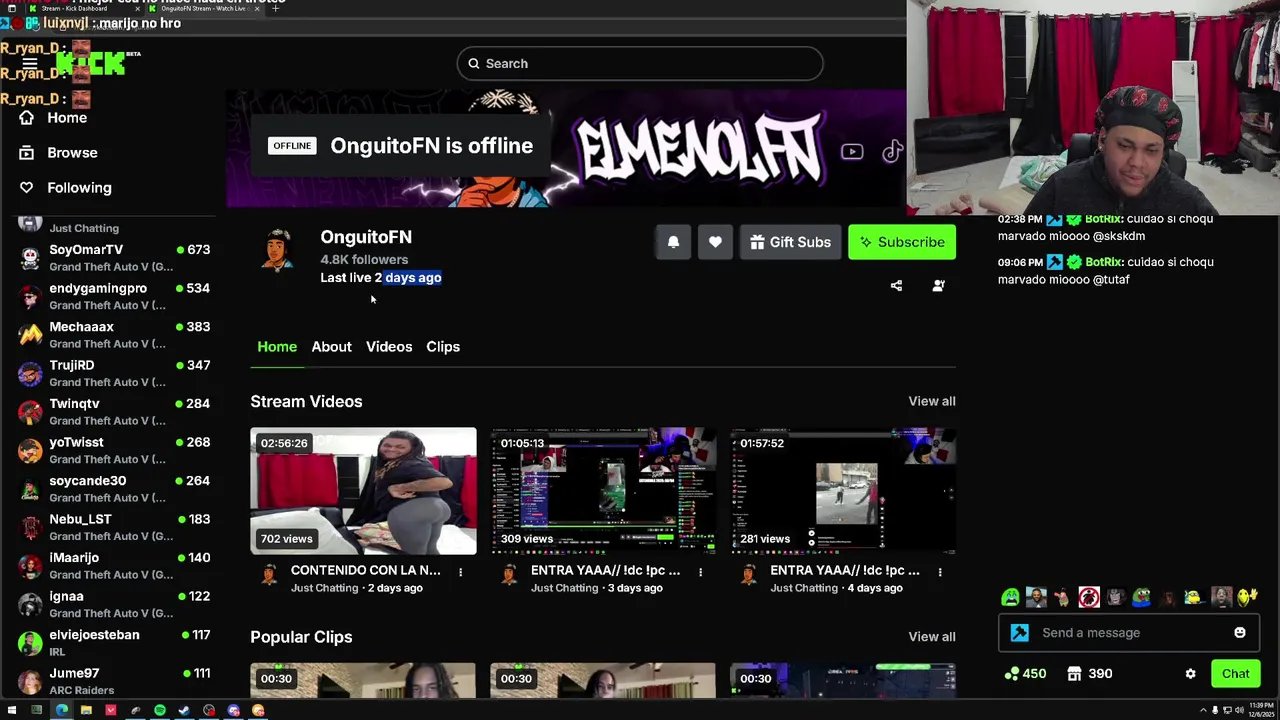Image resolution: width=1280 pixels, height=720 pixels.
Task: Click the notification bell for OnguitoFN
Action: pyautogui.click(x=673, y=242)
